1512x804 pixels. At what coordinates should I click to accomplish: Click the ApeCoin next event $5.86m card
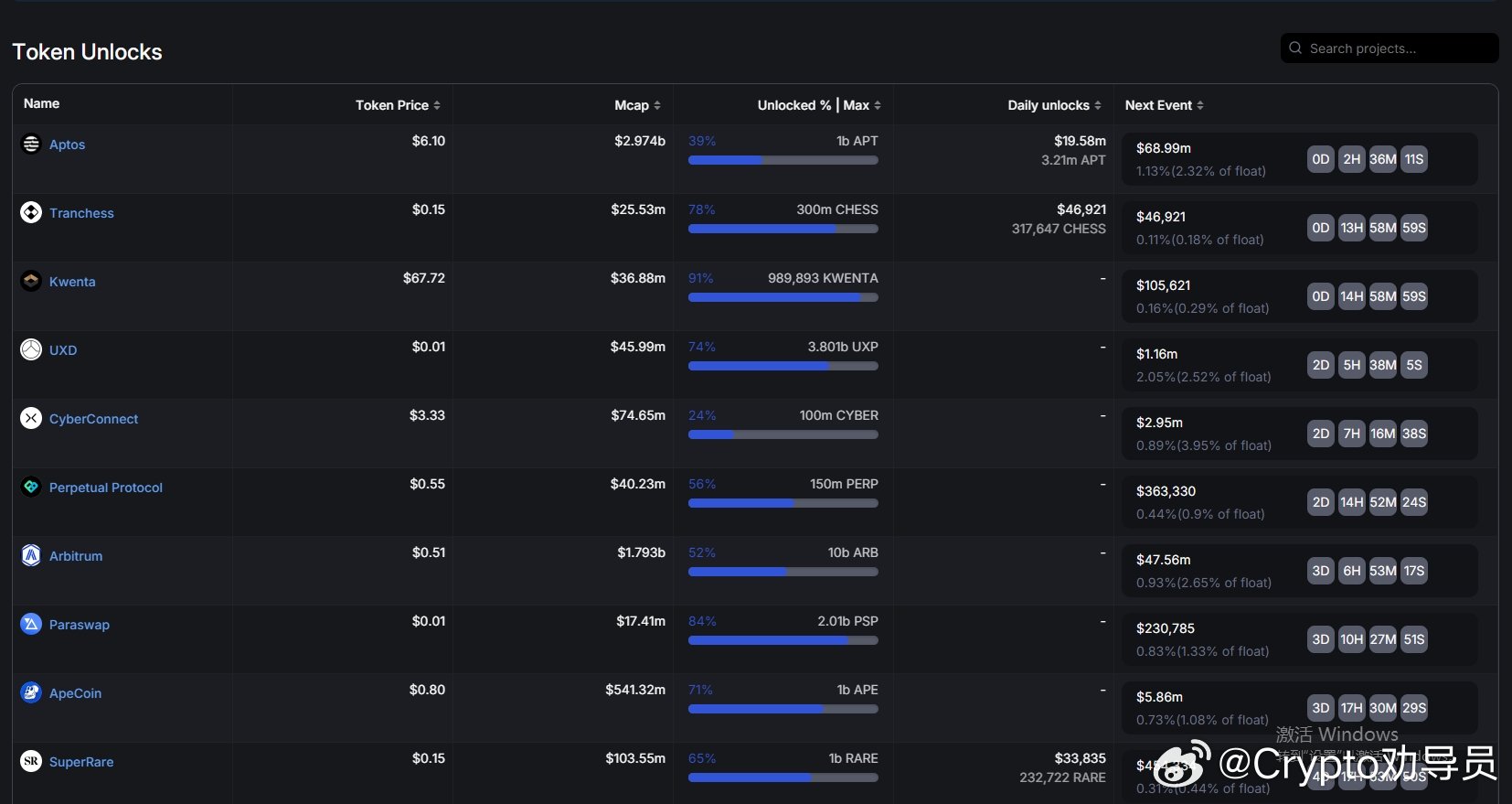click(x=1300, y=708)
